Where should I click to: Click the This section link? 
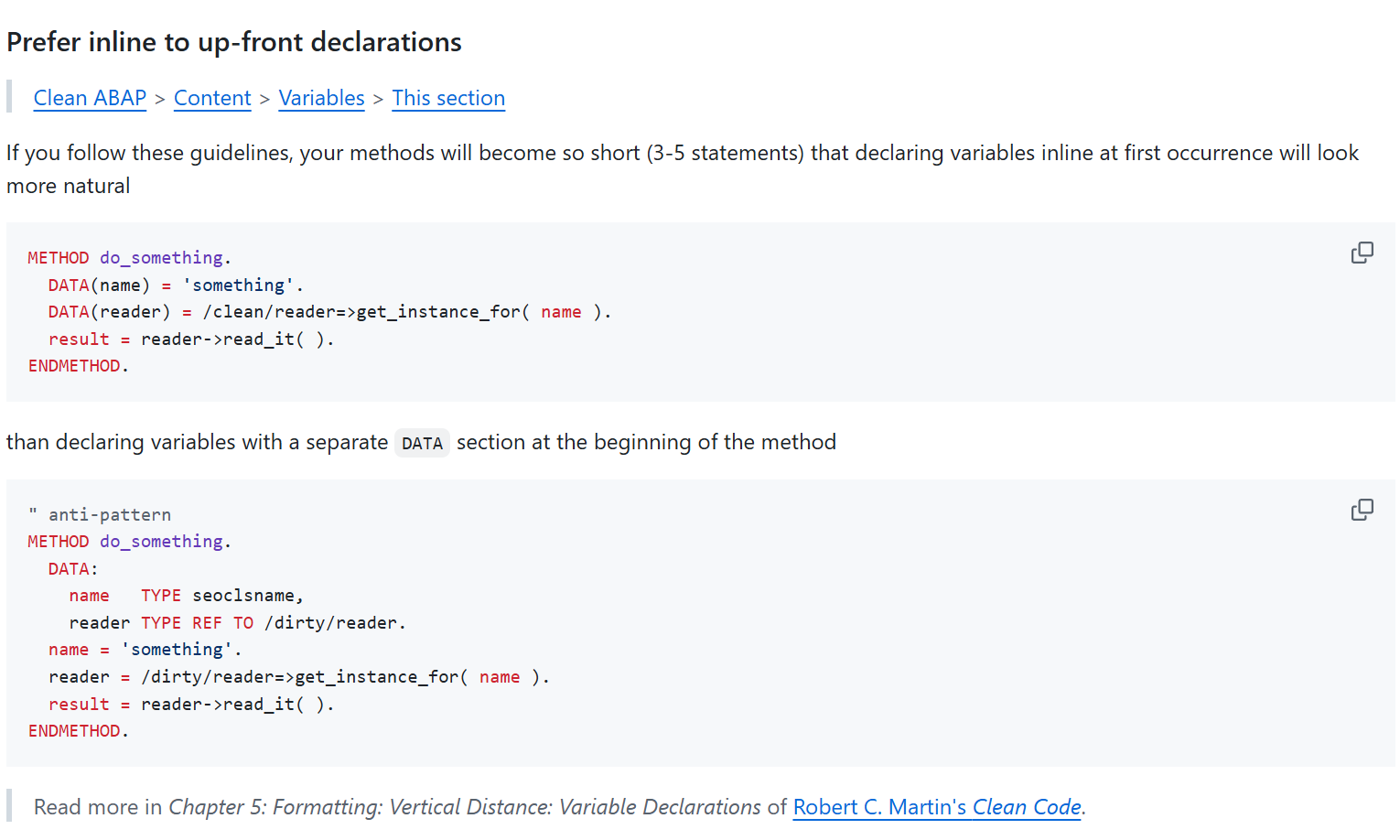[x=448, y=98]
